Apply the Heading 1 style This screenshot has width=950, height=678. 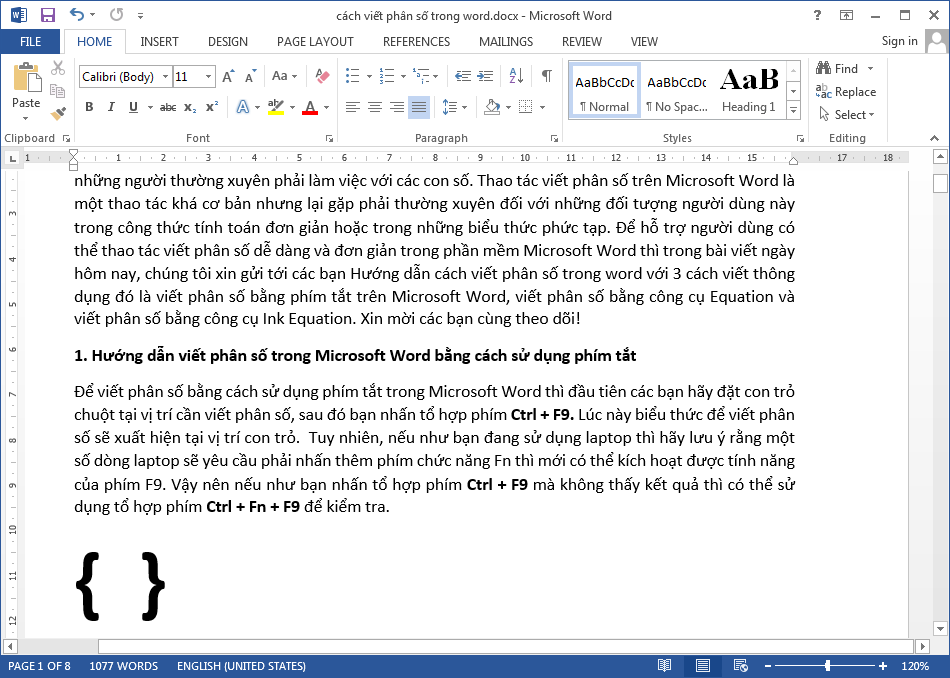point(749,91)
